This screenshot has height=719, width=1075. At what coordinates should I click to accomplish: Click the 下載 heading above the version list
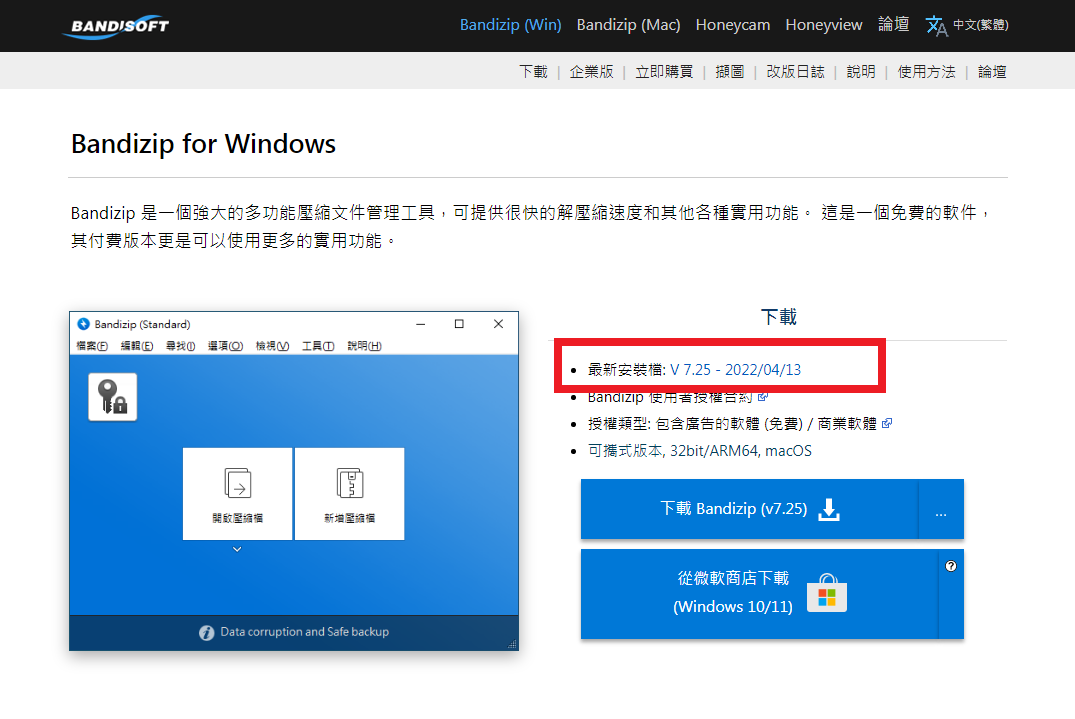[779, 317]
